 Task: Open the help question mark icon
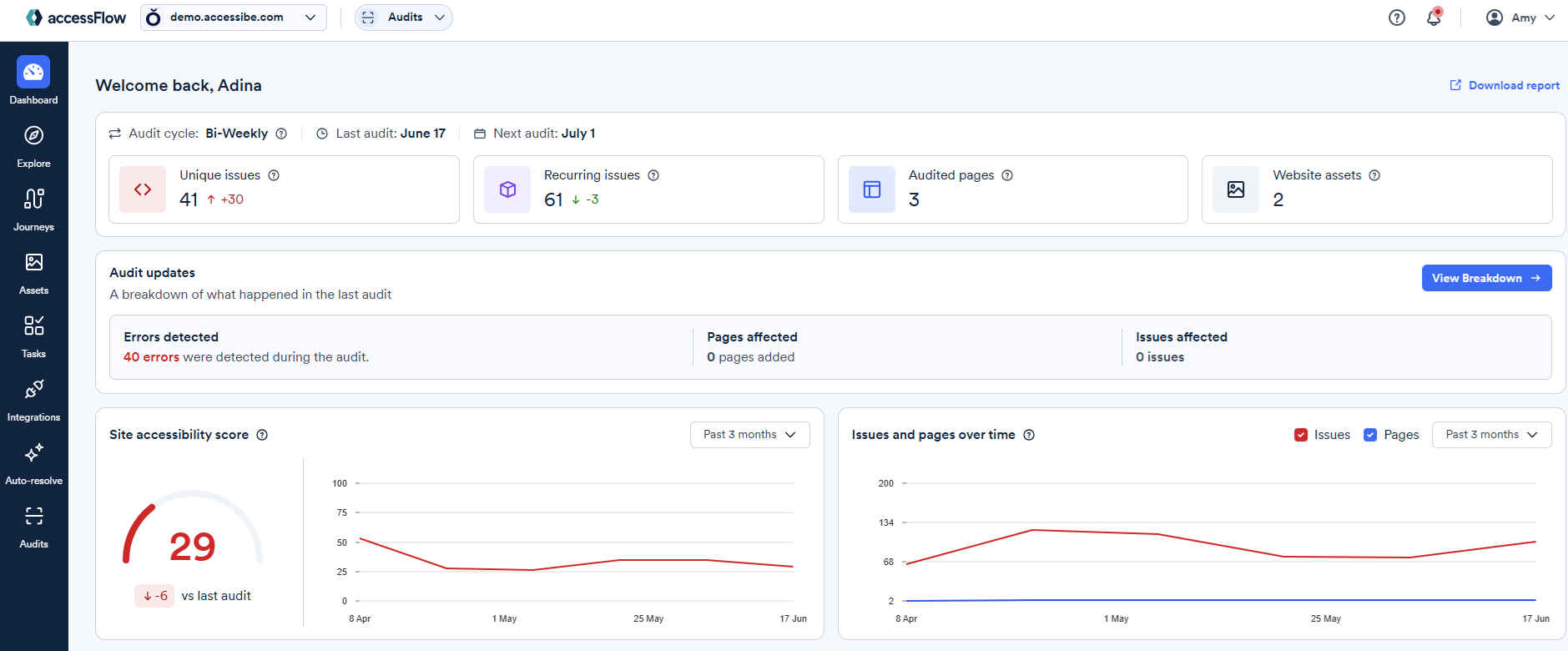point(1397,18)
